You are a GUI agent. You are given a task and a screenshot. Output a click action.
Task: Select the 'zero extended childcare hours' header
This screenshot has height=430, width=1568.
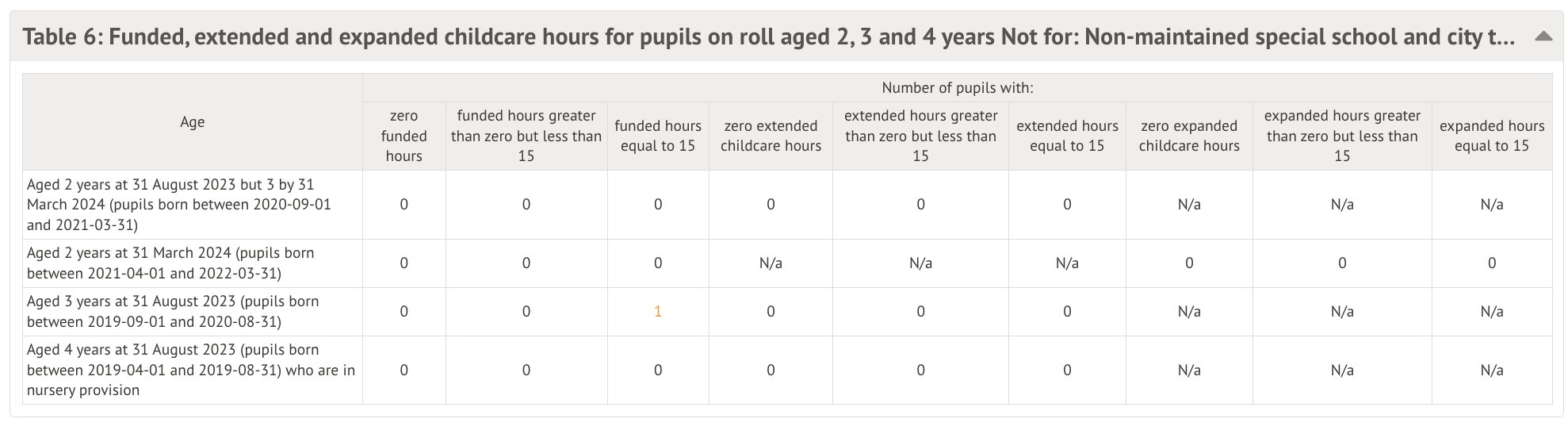[x=771, y=136]
